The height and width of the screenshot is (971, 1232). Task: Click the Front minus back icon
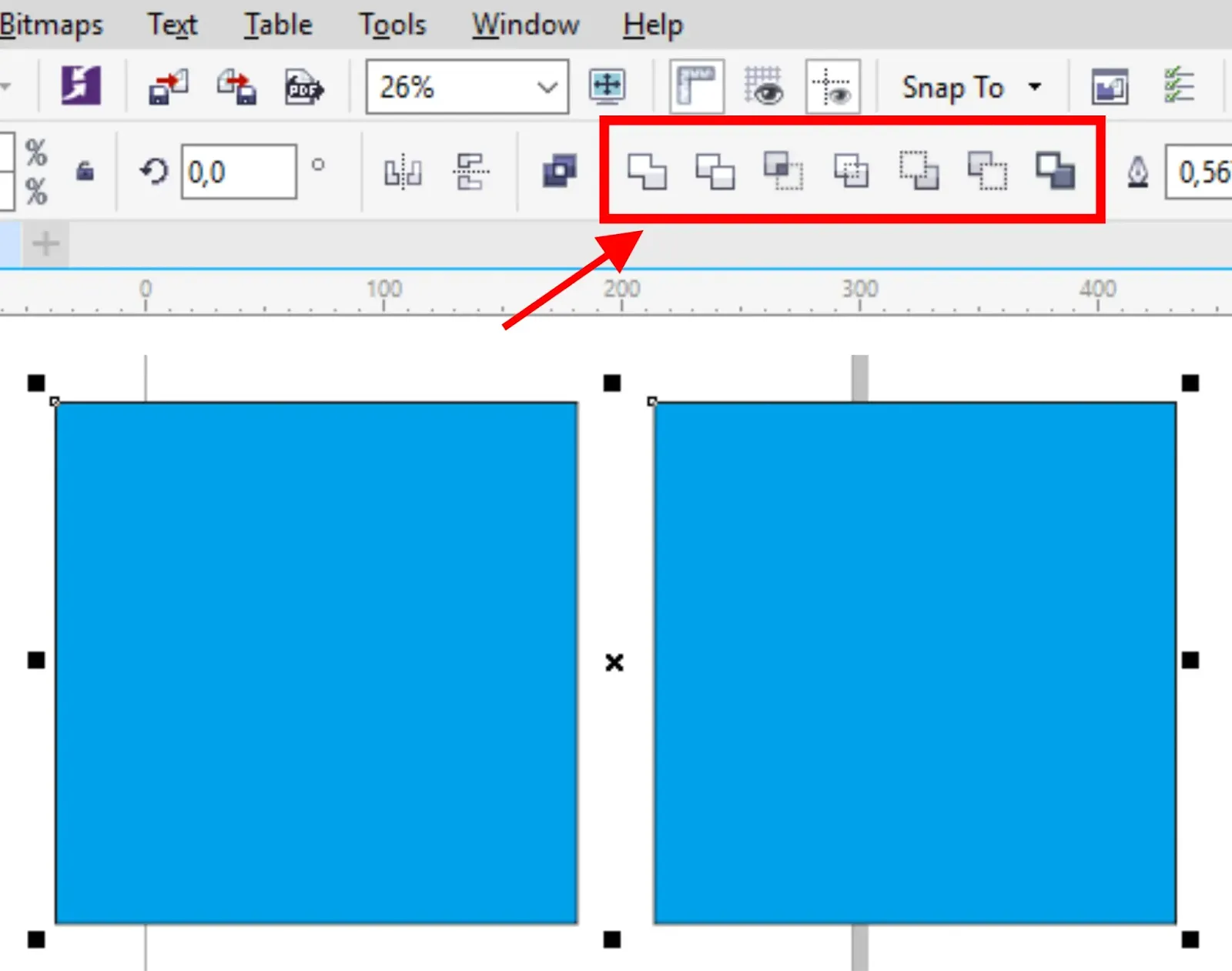[x=919, y=170]
